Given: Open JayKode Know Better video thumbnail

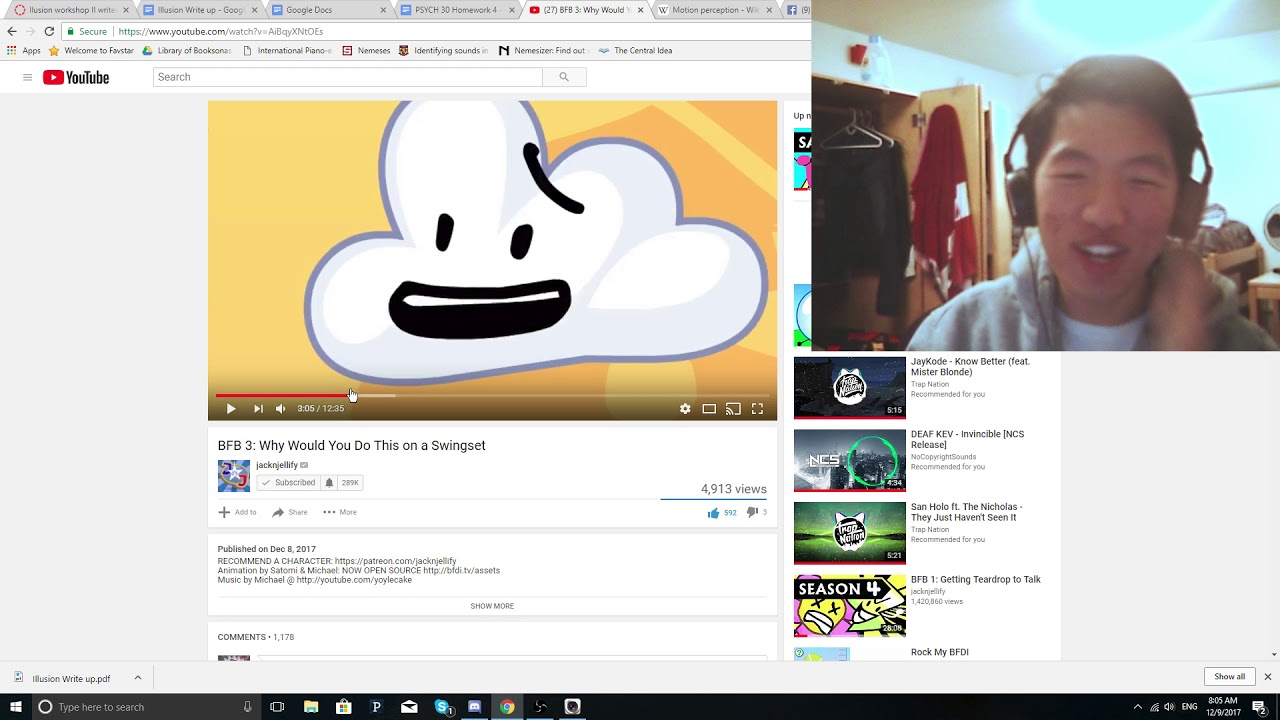Looking at the screenshot, I should [x=850, y=388].
